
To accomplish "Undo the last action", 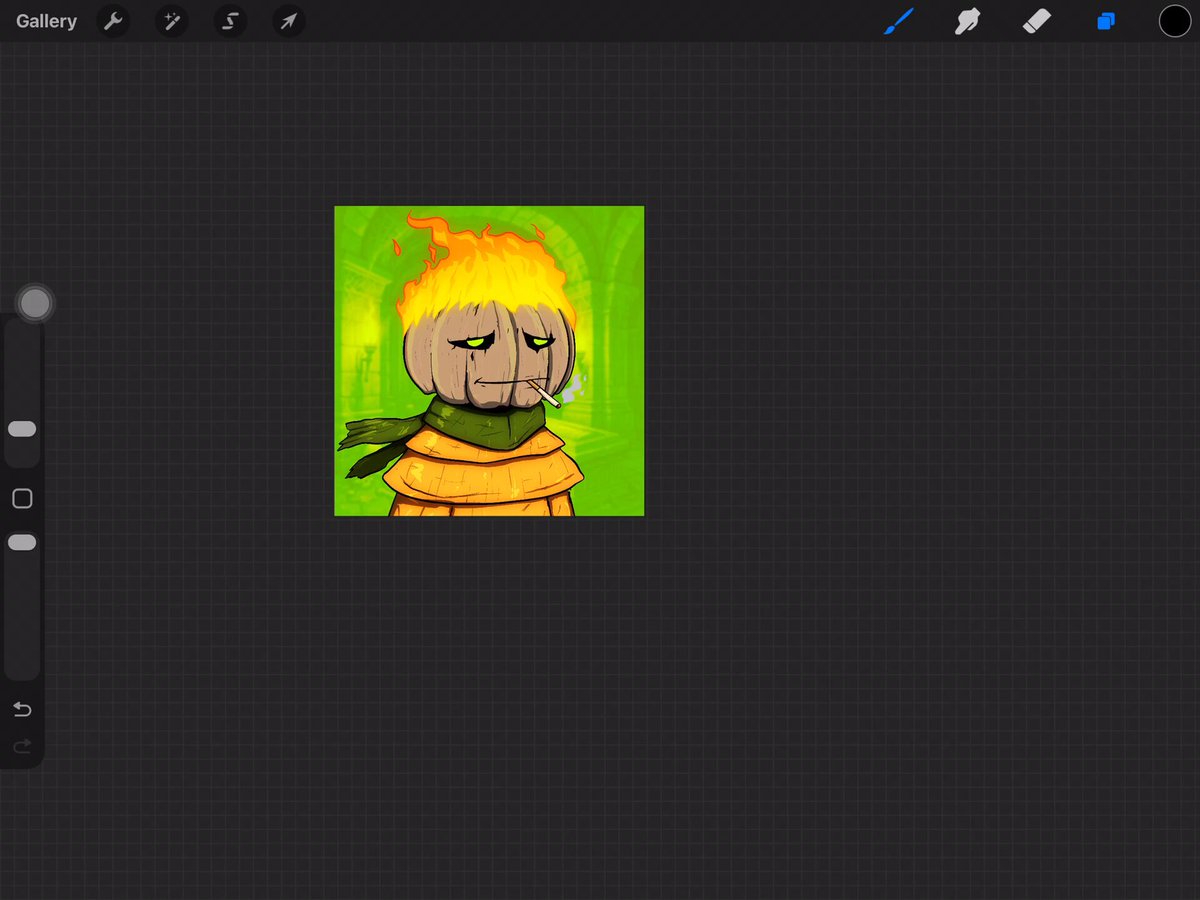I will pyautogui.click(x=22, y=710).
